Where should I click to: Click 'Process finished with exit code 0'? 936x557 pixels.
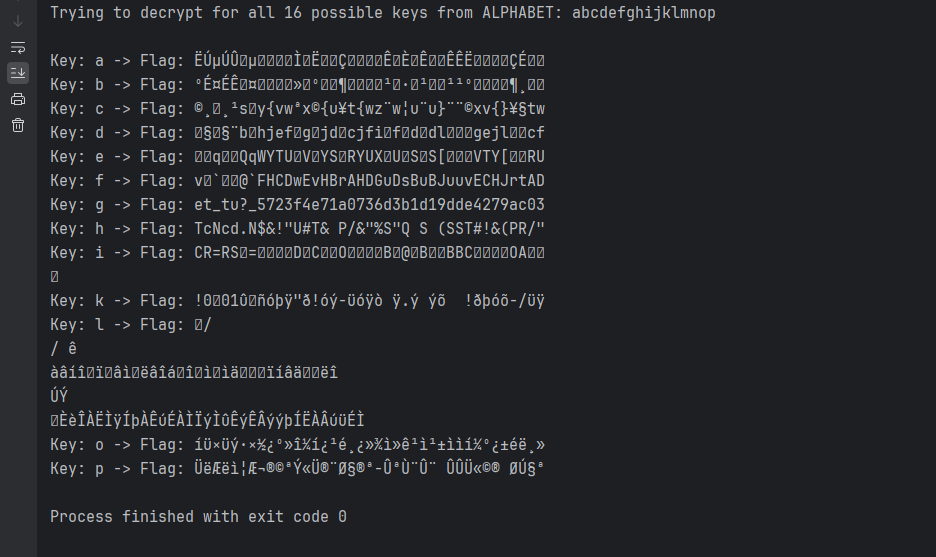click(198, 517)
